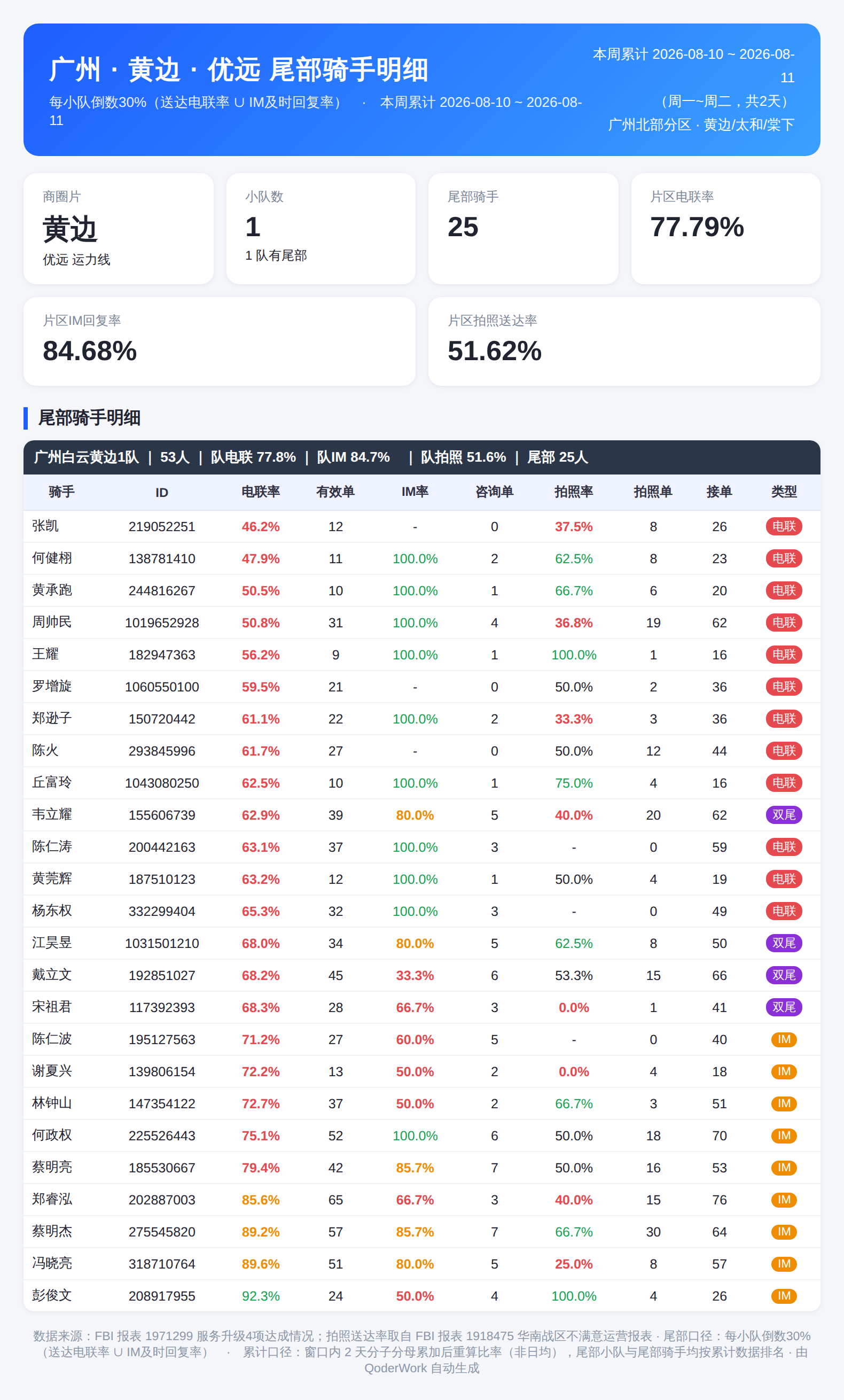The width and height of the screenshot is (844, 1400).
Task: Select rider name 张凯
Action: pyautogui.click(x=45, y=526)
